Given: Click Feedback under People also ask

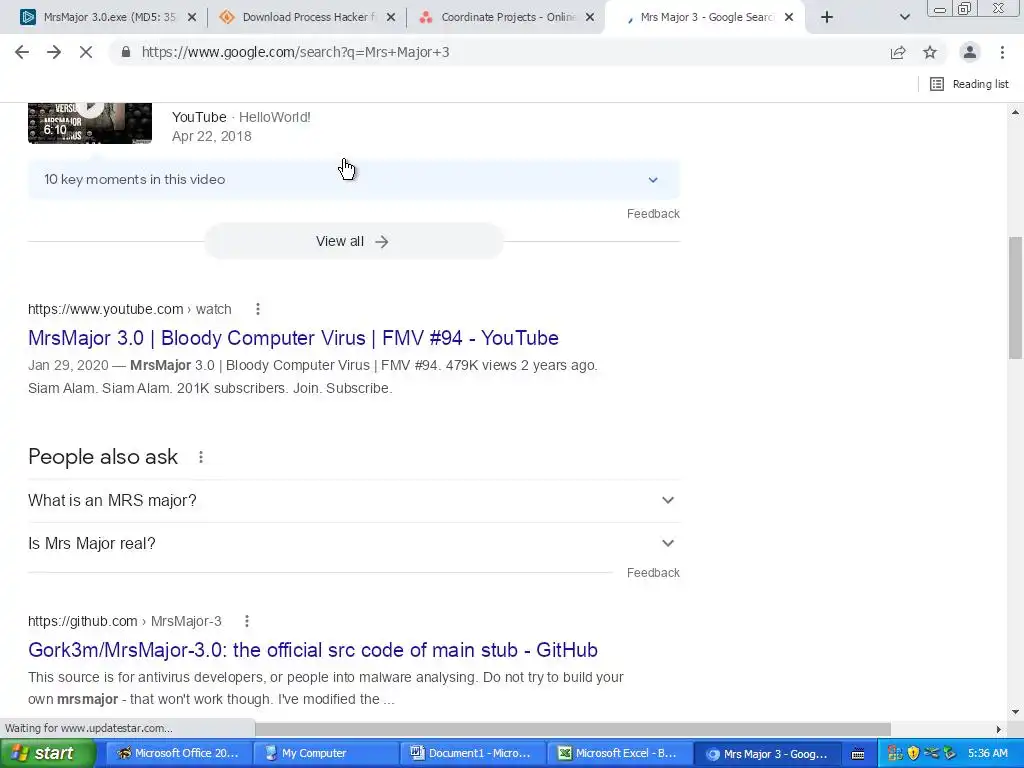Looking at the screenshot, I should coord(653,573).
